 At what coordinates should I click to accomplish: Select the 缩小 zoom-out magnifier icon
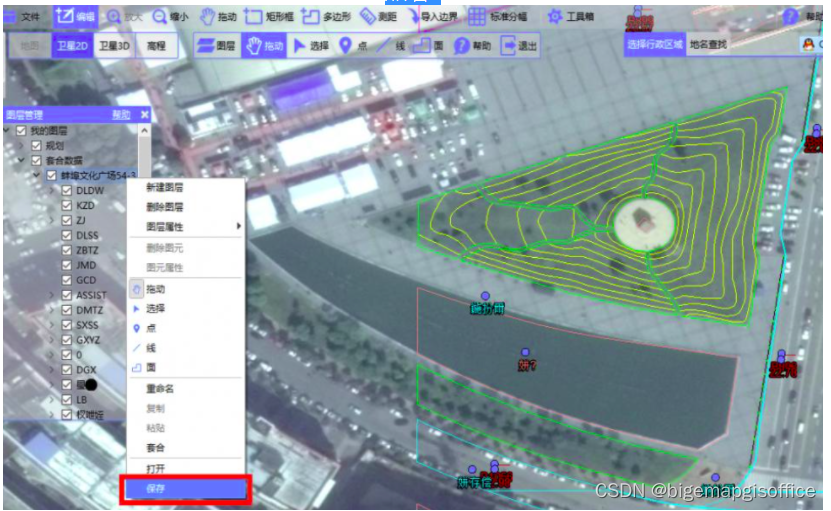pos(160,17)
